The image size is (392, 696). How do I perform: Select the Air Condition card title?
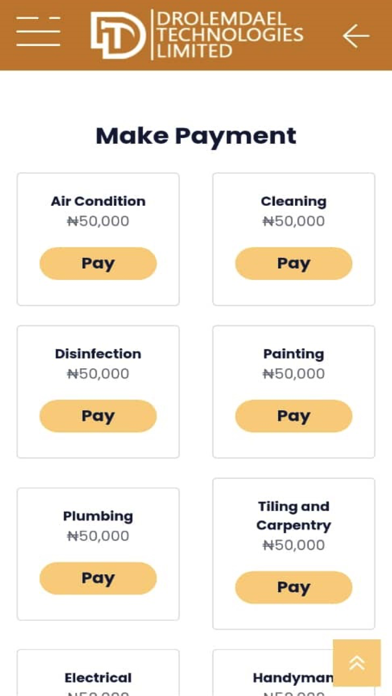click(x=98, y=201)
